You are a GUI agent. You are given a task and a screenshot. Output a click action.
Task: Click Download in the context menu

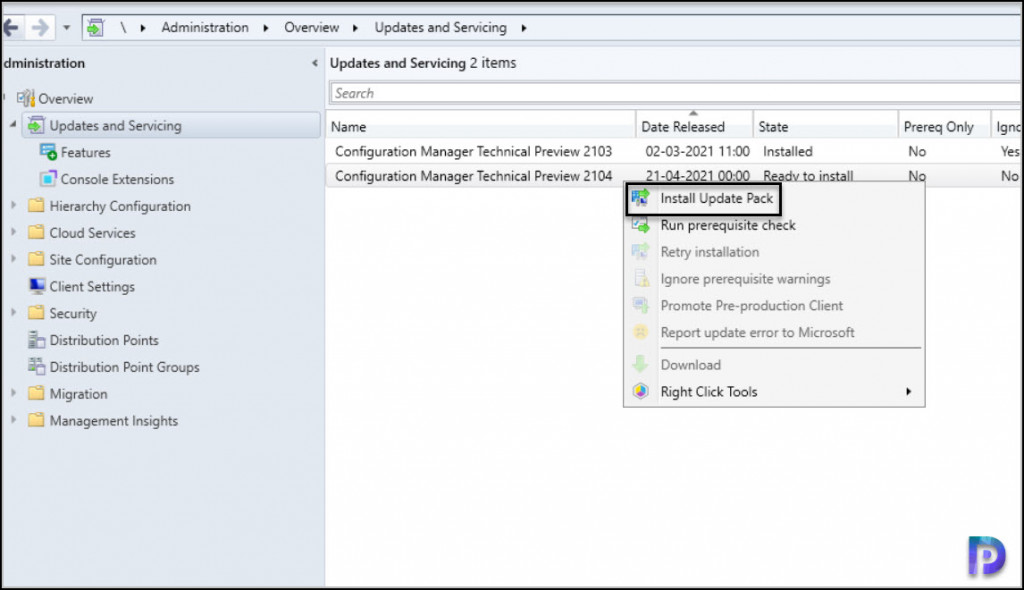click(691, 365)
